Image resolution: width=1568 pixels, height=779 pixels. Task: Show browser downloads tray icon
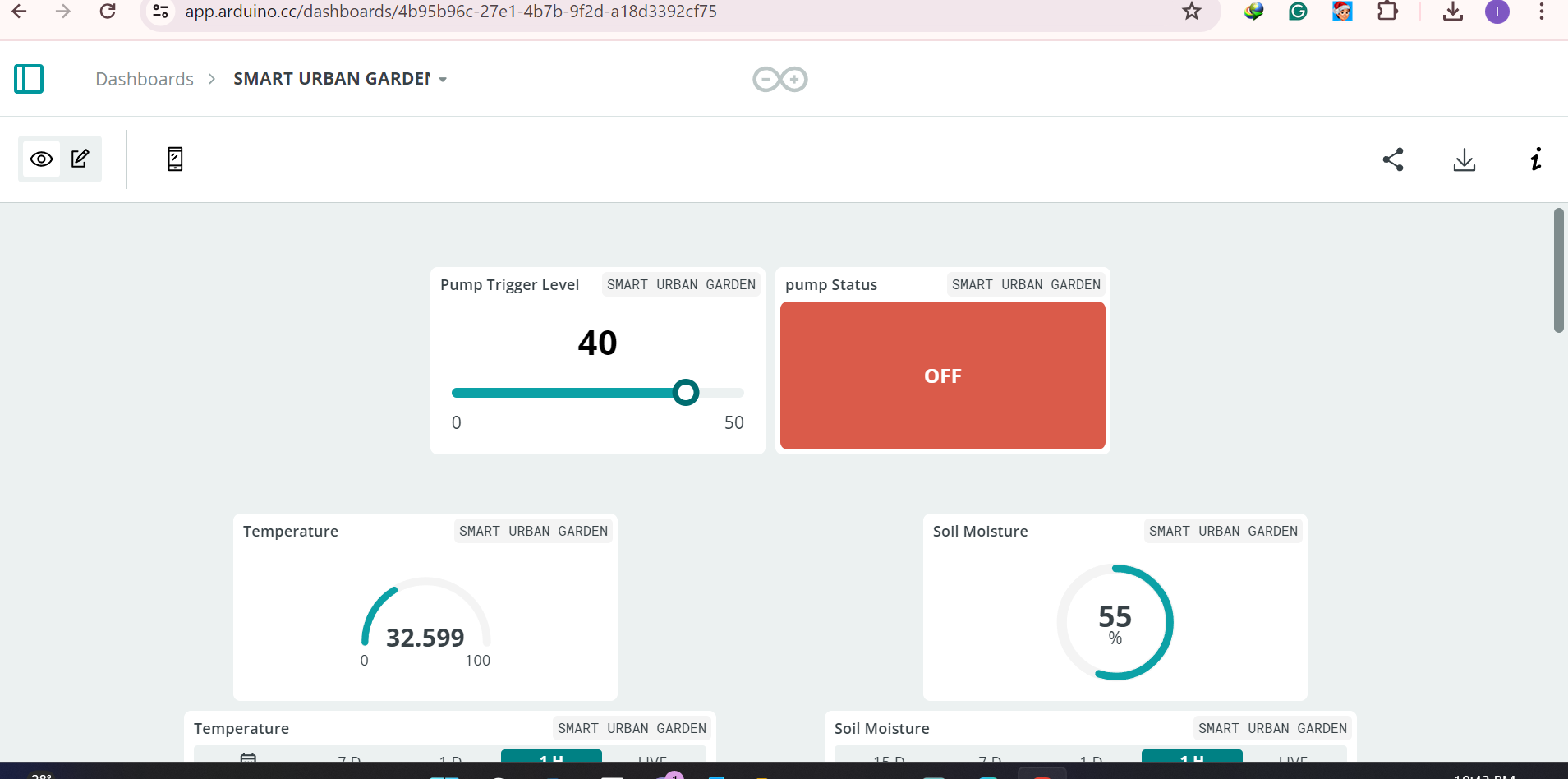tap(1453, 12)
